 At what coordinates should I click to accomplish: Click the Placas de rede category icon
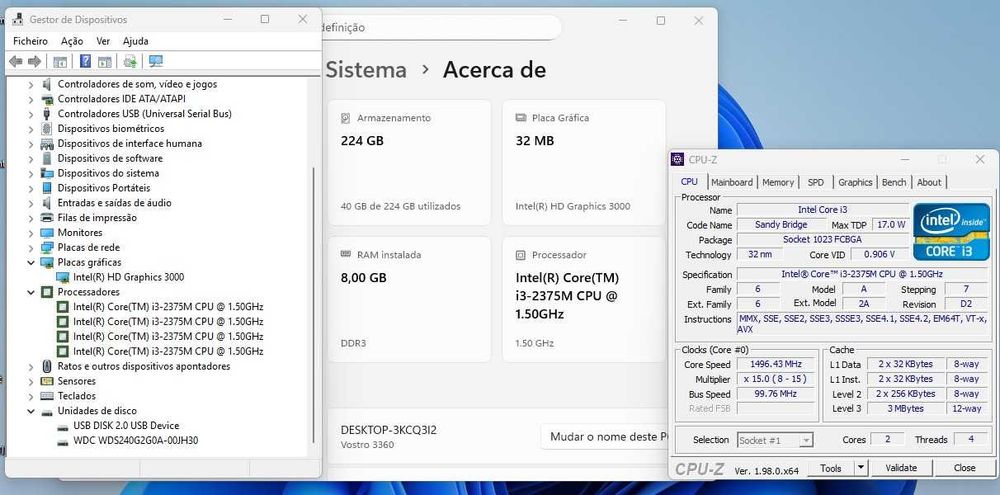47,247
